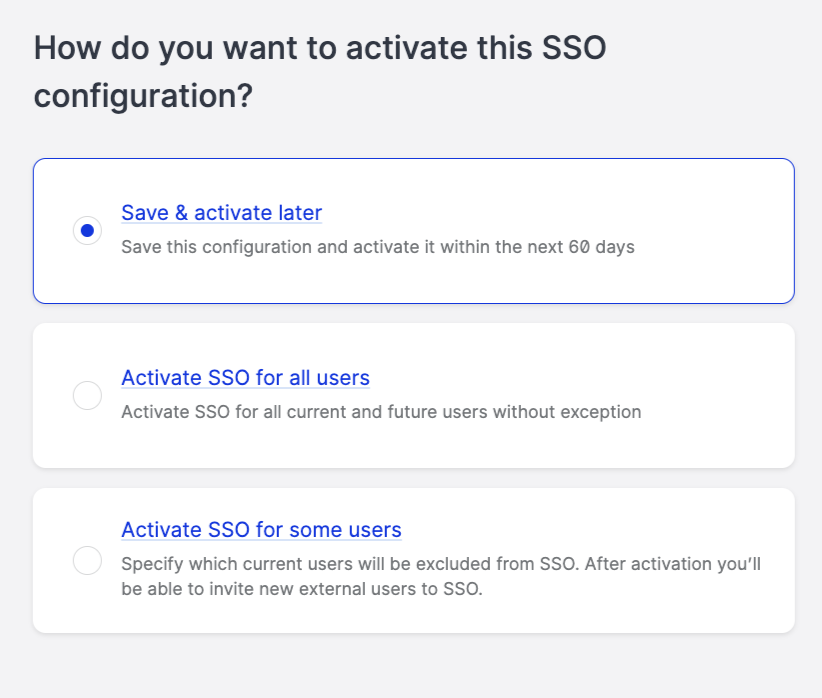
Task: Choose the Activate SSO for all users radio
Action: 88,396
